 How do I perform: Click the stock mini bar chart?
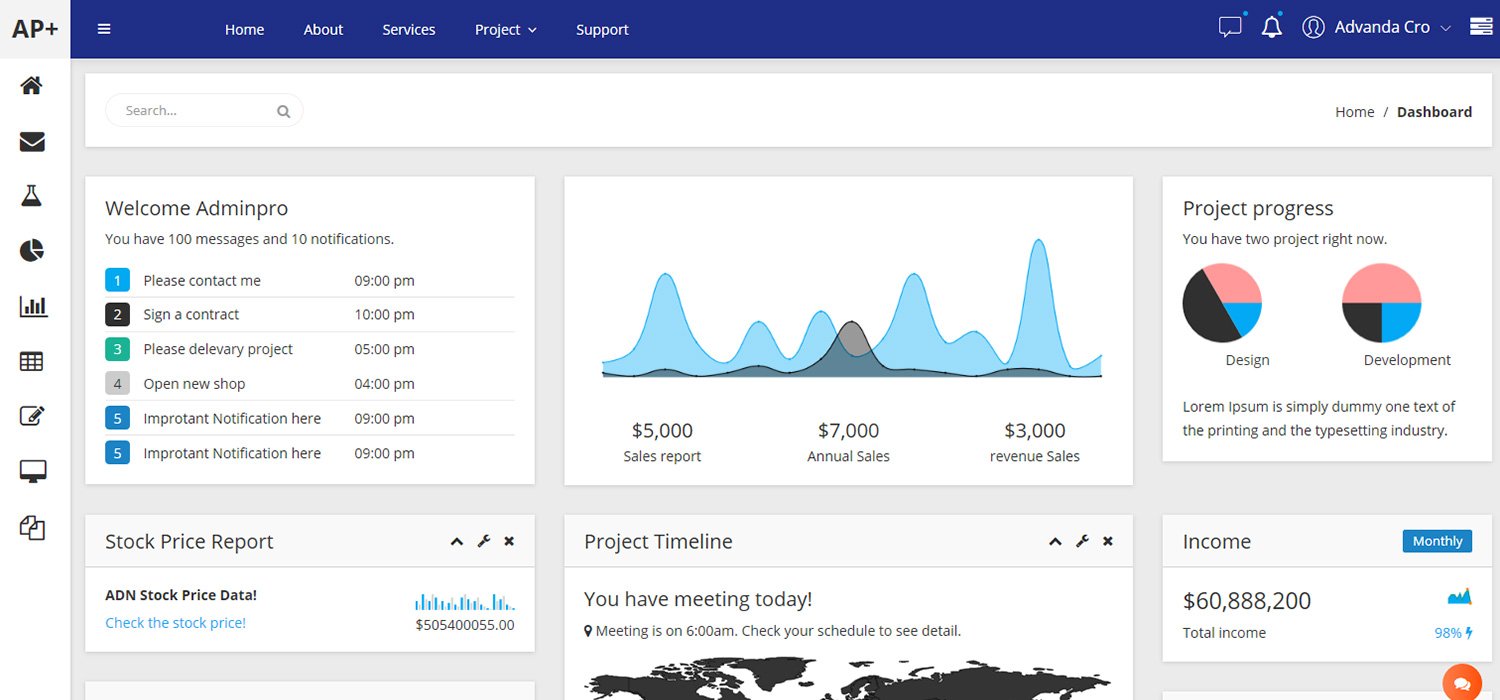click(x=465, y=601)
